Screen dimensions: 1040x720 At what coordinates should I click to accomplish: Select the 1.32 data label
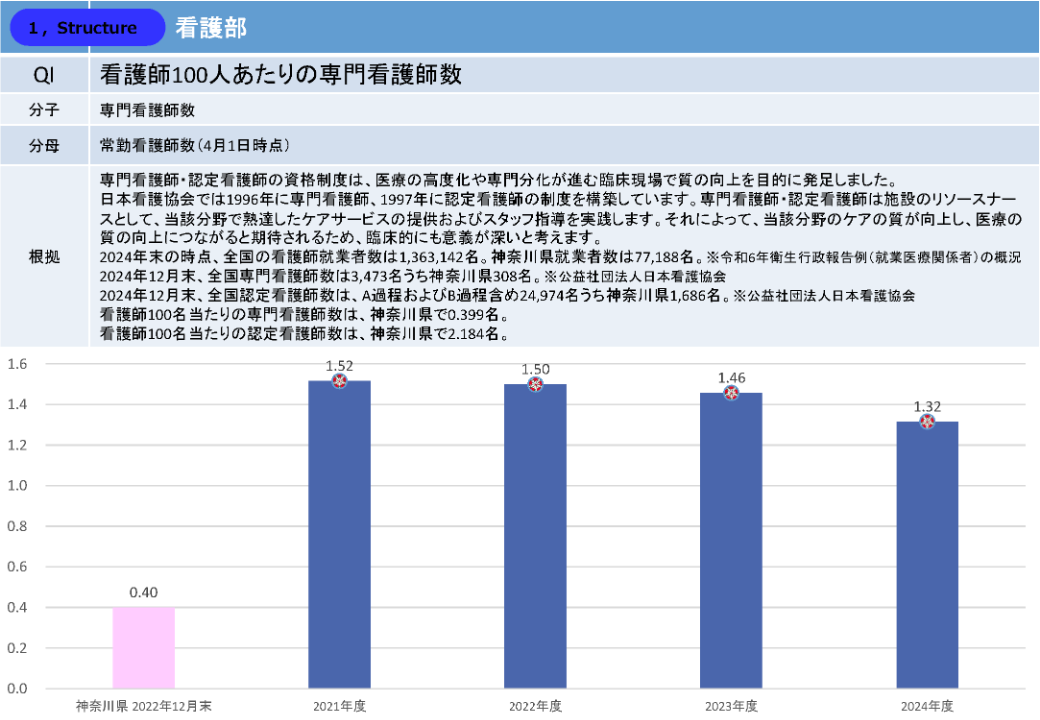click(x=927, y=405)
